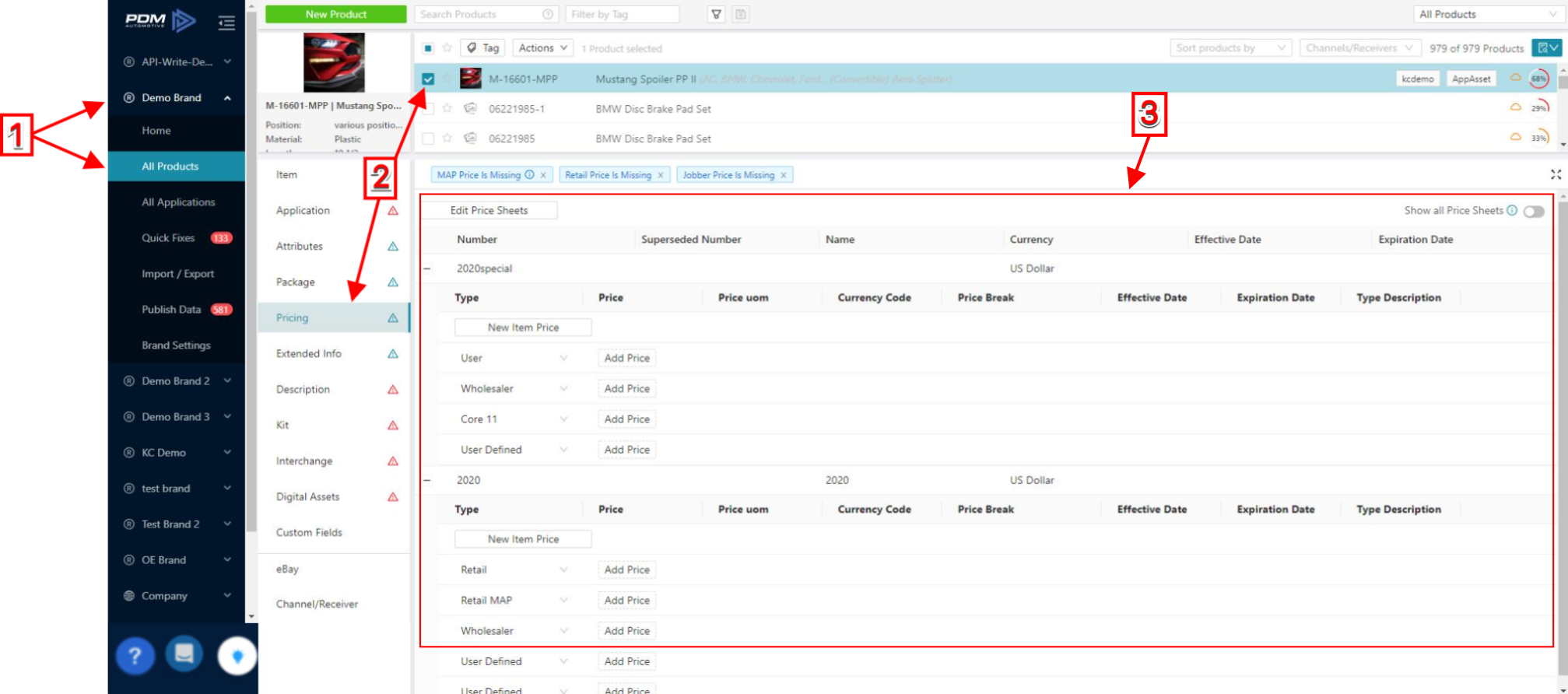Viewport: 1568px width, 694px height.
Task: Click cloud icon on 06221985 row
Action: (x=1515, y=137)
